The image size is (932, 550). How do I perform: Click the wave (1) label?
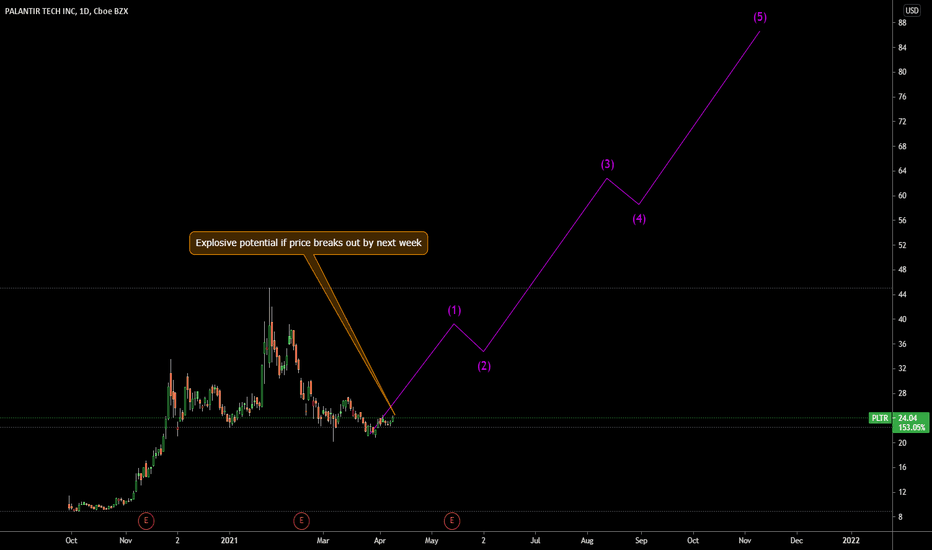coord(454,310)
